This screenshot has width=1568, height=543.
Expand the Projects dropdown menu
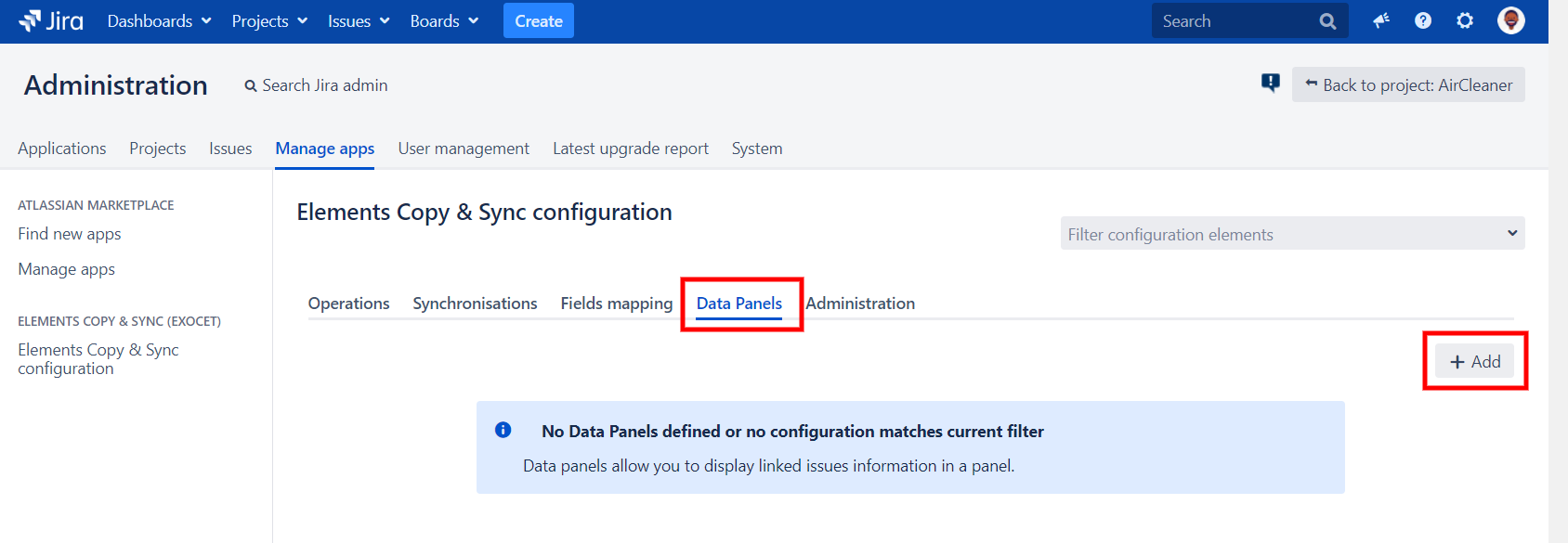[x=269, y=21]
